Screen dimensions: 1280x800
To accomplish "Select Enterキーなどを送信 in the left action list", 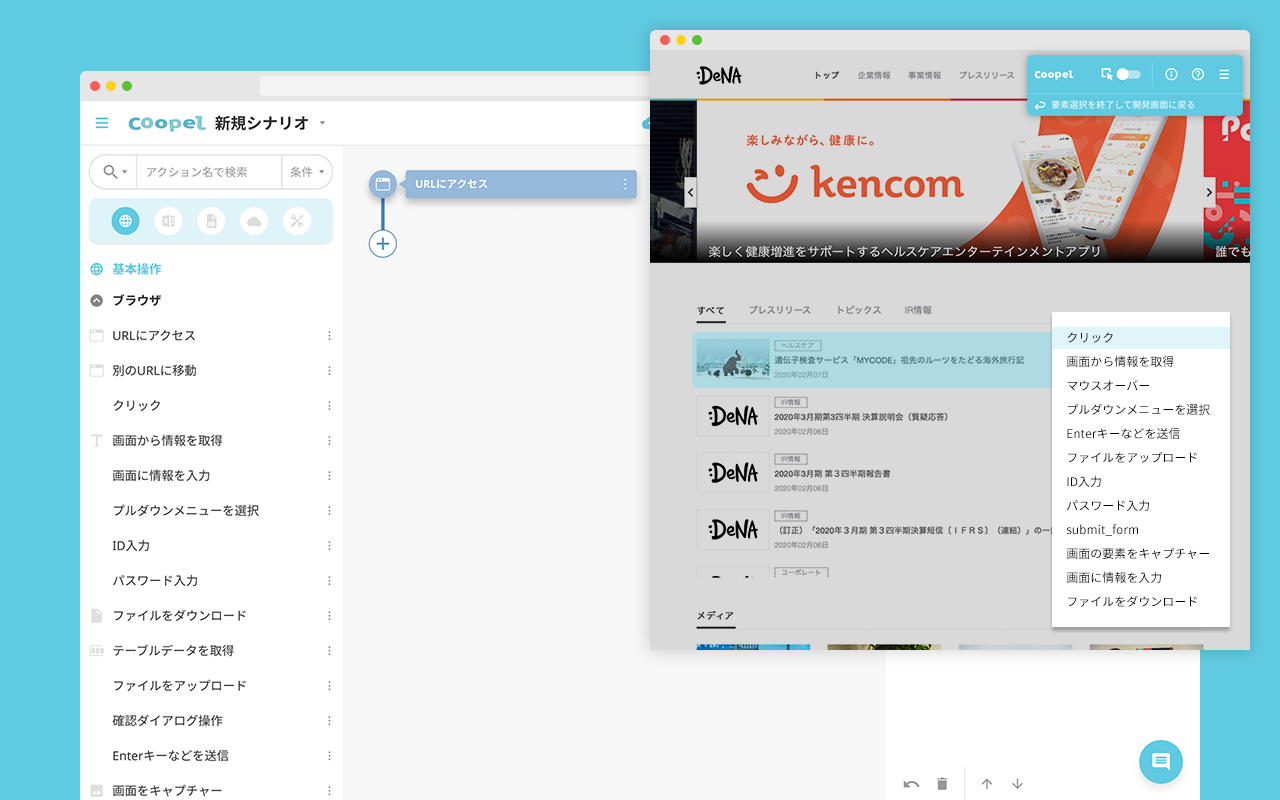I will (x=171, y=755).
